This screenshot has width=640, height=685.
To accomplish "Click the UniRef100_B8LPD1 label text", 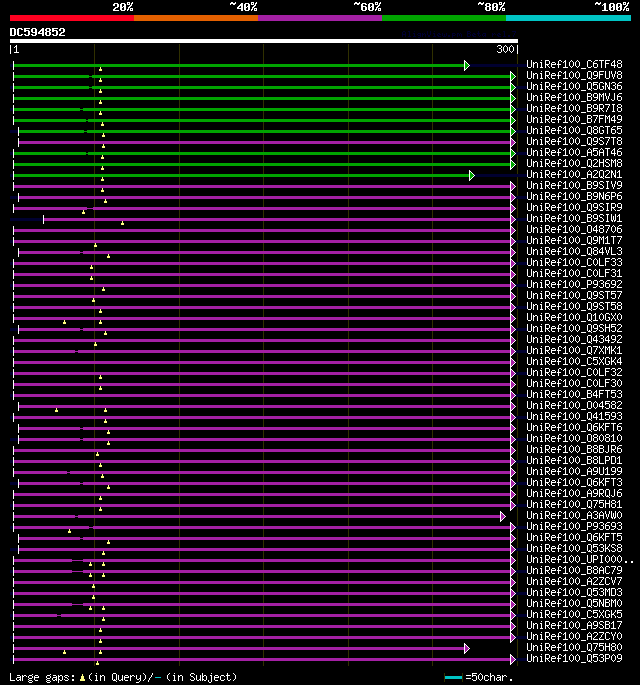I will (x=574, y=460).
